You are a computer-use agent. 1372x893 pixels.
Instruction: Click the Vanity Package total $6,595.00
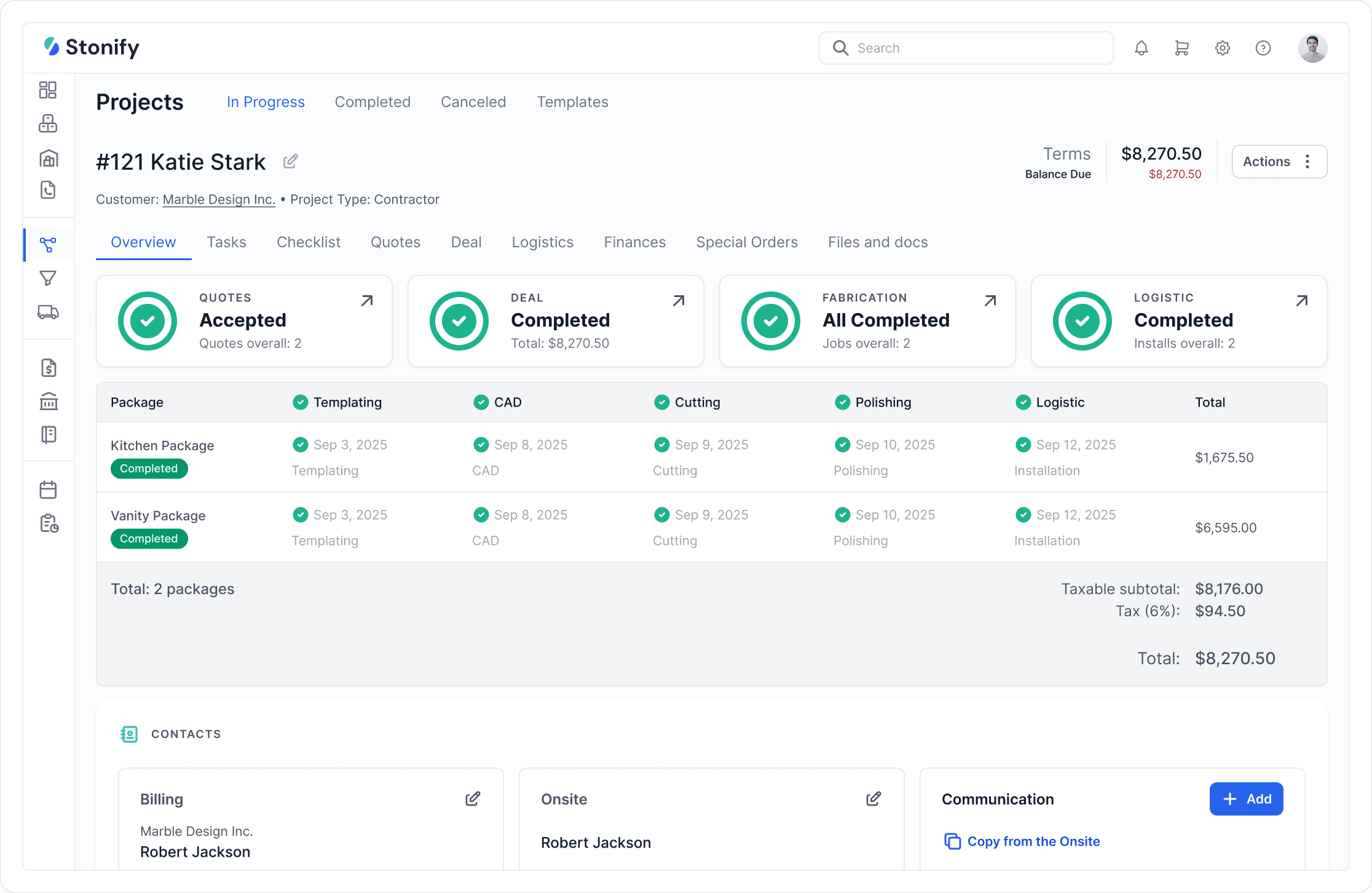pyautogui.click(x=1226, y=528)
